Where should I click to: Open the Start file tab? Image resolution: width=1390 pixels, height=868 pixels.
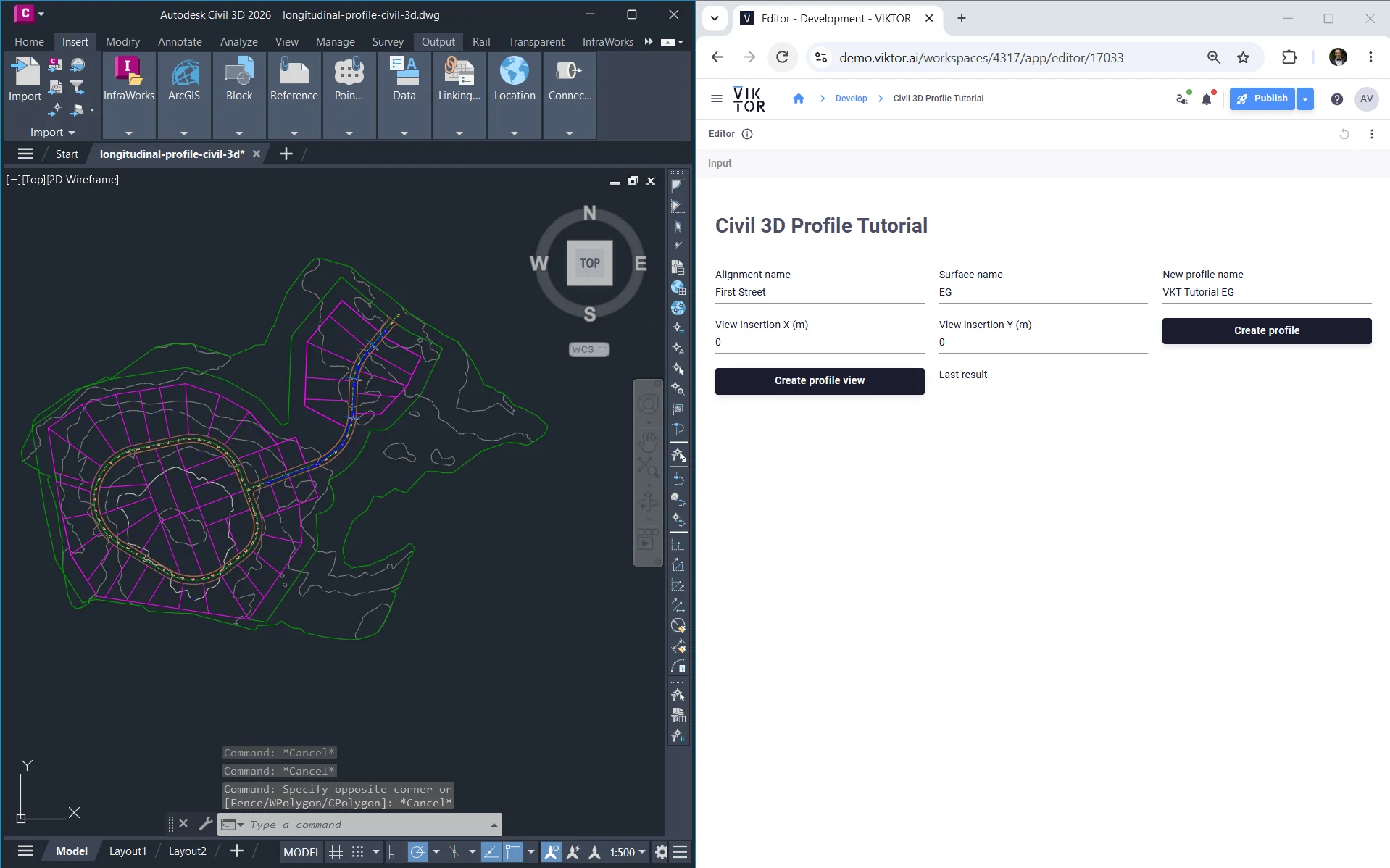[67, 154]
